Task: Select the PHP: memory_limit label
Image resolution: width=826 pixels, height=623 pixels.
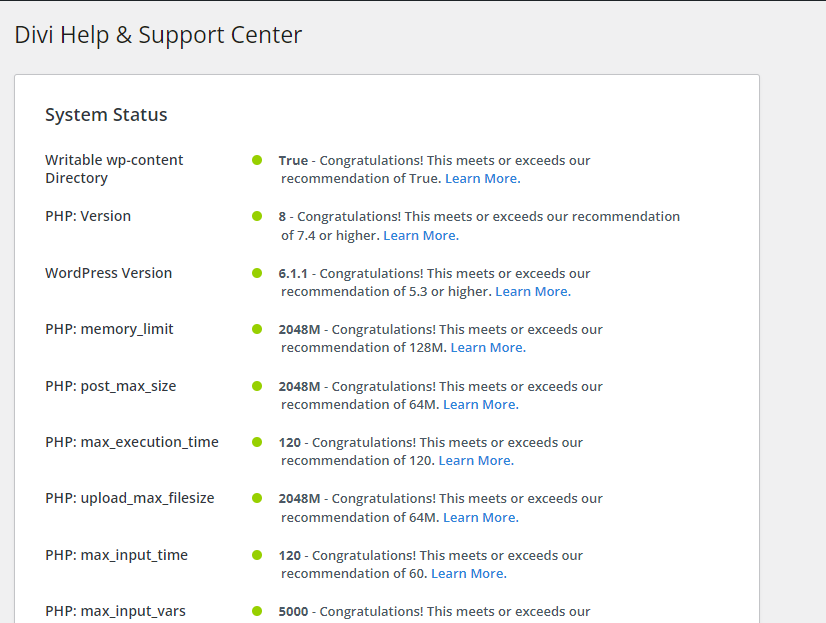Action: click(109, 330)
